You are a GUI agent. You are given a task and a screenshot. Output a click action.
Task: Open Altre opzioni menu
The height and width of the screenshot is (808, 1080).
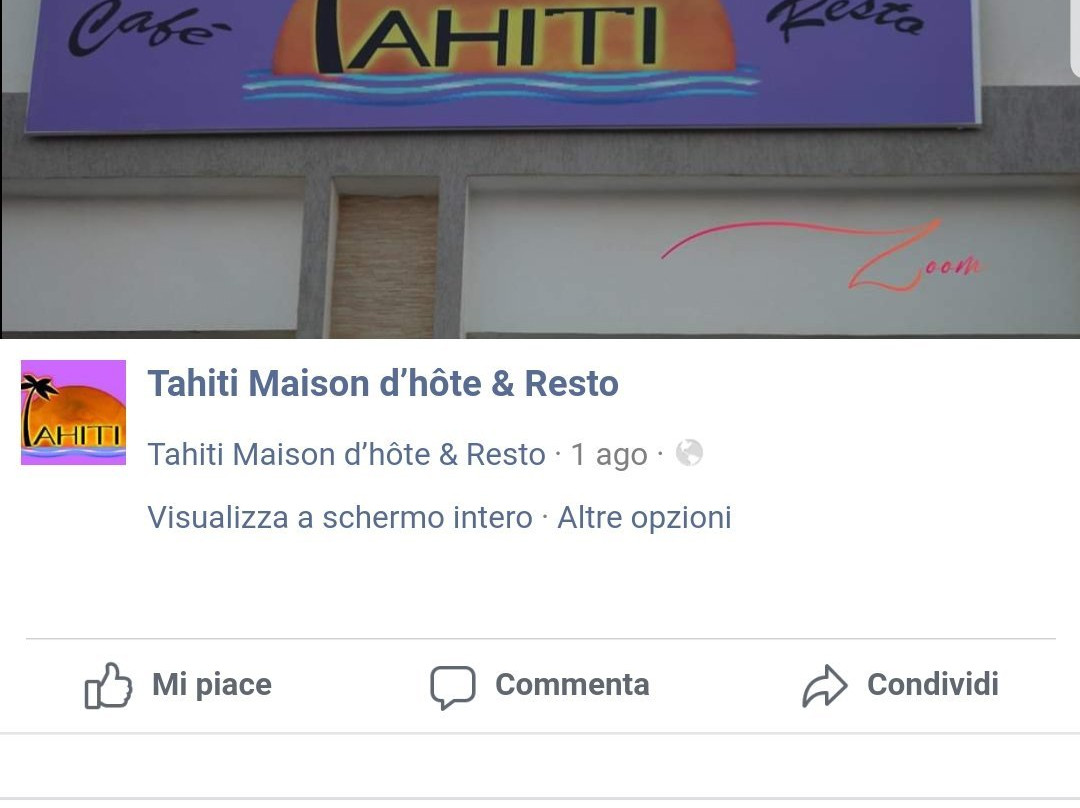coord(644,517)
